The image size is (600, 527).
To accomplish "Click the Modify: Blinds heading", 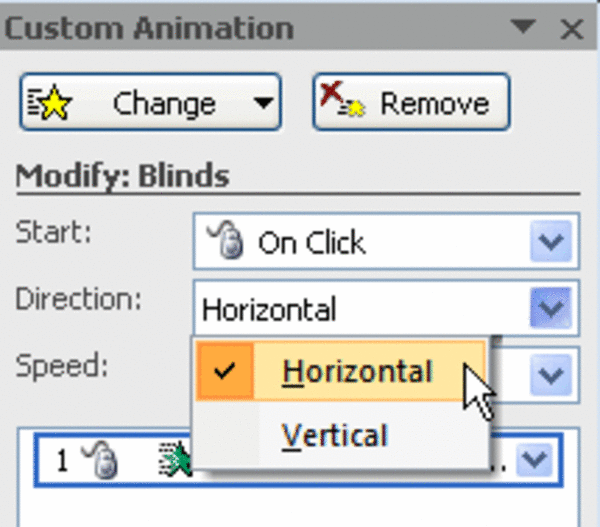I will (123, 178).
